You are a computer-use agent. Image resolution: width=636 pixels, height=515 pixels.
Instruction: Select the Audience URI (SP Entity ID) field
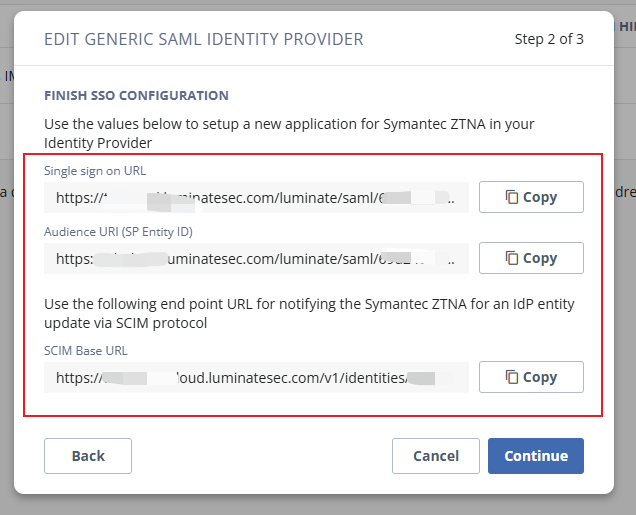[256, 258]
